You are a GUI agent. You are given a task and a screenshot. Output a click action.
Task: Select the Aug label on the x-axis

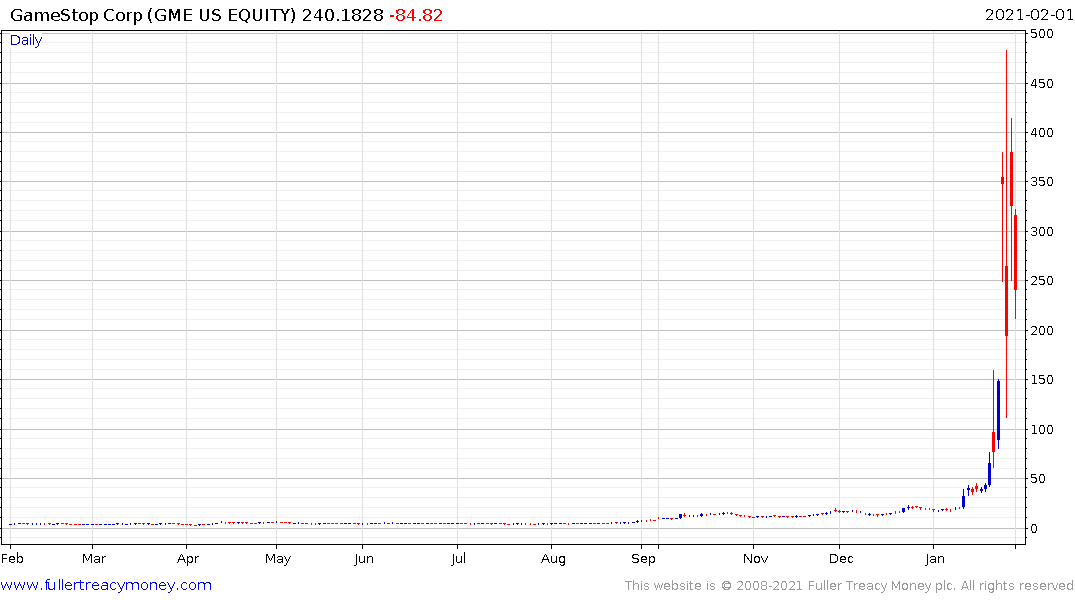point(553,559)
